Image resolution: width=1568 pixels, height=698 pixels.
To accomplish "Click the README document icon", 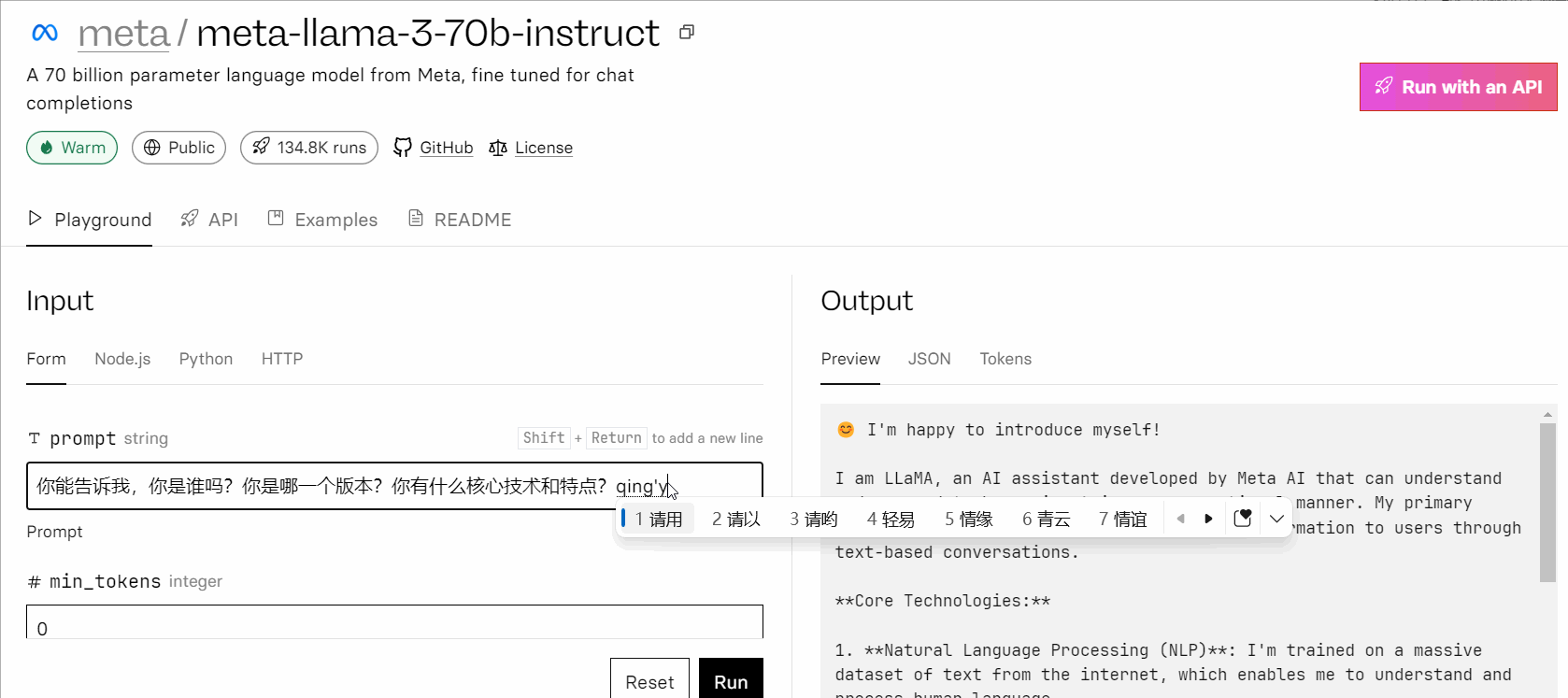I will coord(416,218).
